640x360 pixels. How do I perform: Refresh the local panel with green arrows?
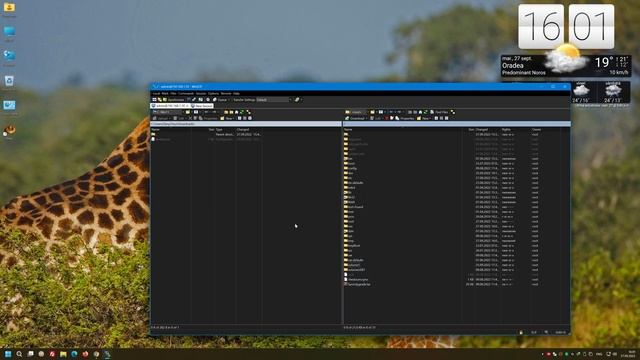[x=242, y=112]
